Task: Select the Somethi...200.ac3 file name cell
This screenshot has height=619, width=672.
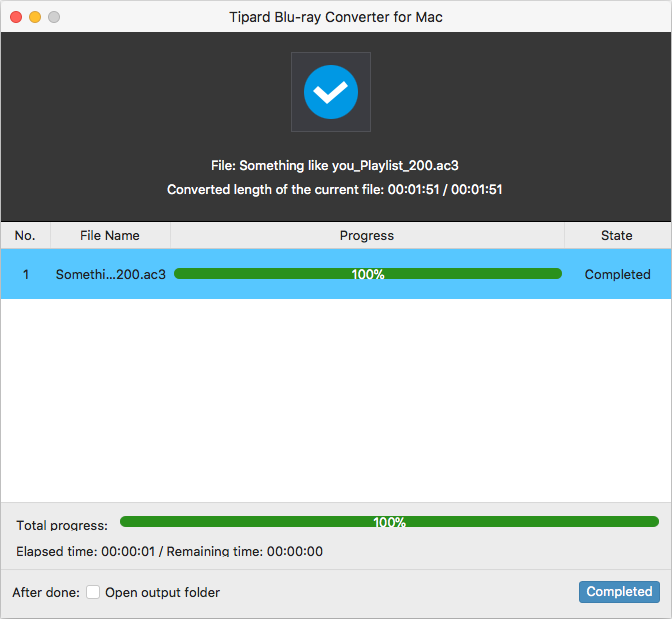Action: [x=110, y=274]
